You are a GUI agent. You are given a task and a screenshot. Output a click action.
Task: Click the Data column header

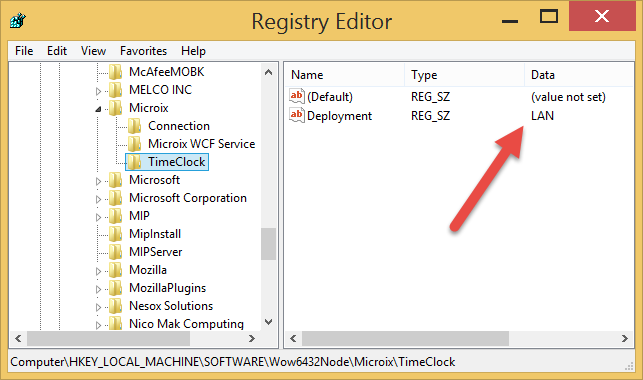click(579, 75)
